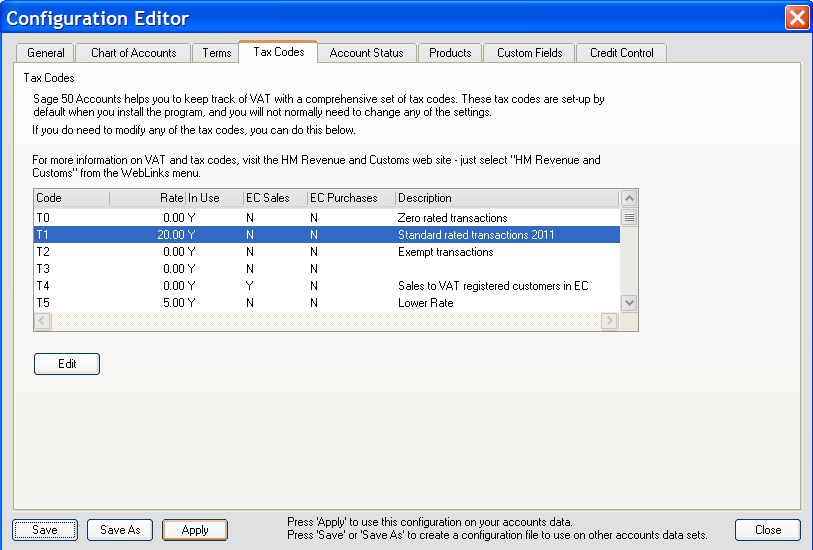Switch to the Products tab
813x550 pixels.
tap(450, 53)
